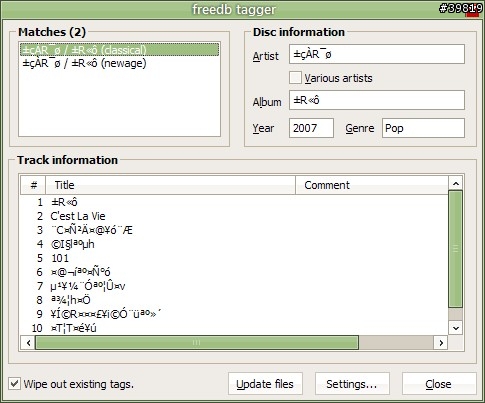This screenshot has width=485, height=403.
Task: Select the newage match entry
Action: click(x=119, y=63)
